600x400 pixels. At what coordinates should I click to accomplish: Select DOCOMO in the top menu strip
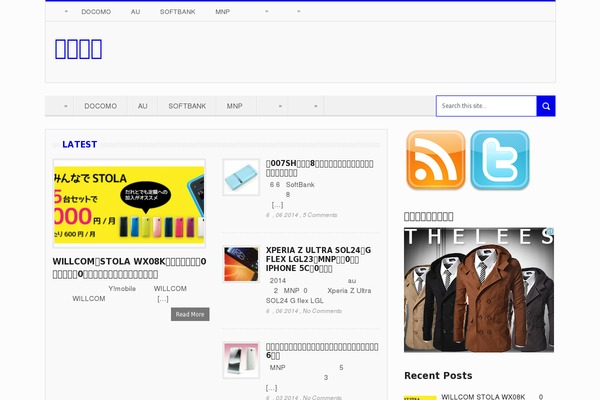(96, 12)
